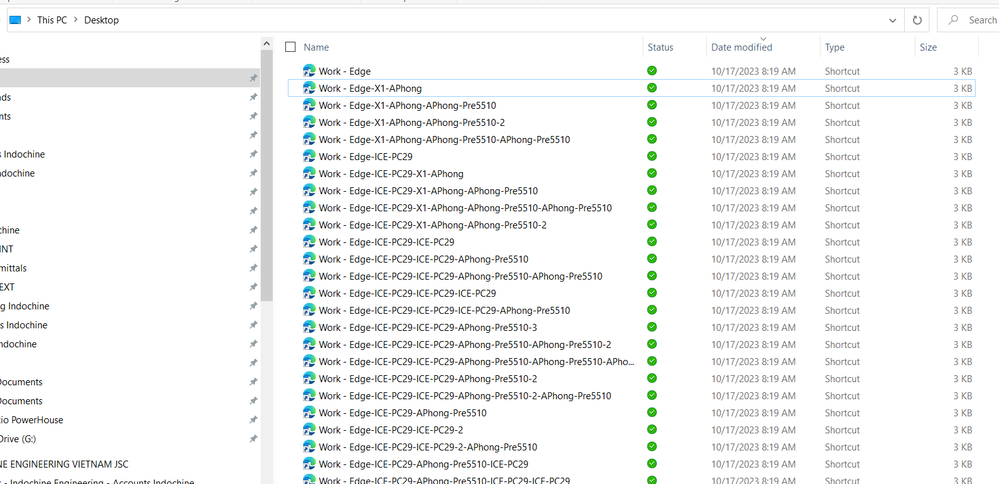Select file "Work - Edge-ICE-PC29-ICE-PC29-APhong-Pre5510-2-APhong-Pre5510"
Screen dimensions: 999x484
tap(465, 395)
